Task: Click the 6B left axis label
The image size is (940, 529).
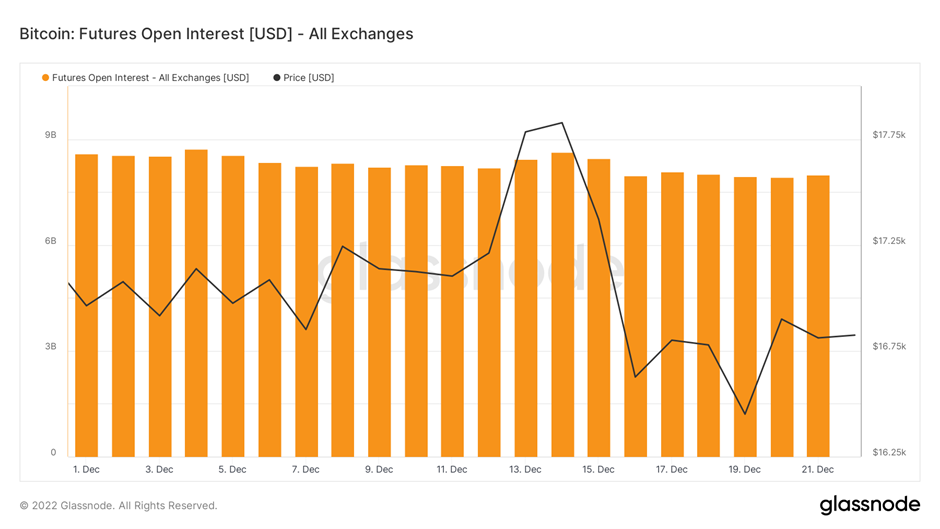Action: [x=50, y=241]
